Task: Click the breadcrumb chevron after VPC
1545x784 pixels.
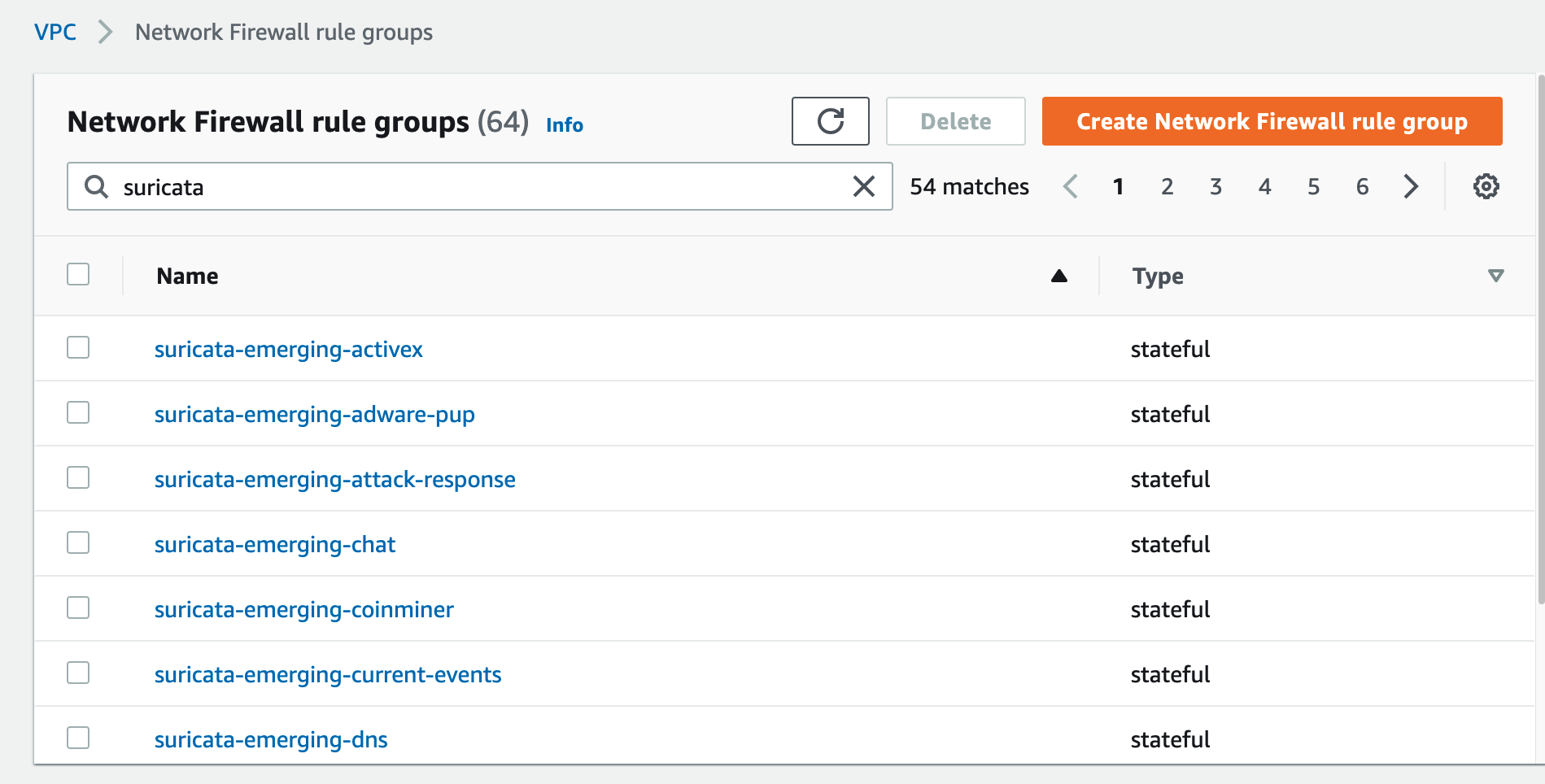Action: pyautogui.click(x=105, y=33)
